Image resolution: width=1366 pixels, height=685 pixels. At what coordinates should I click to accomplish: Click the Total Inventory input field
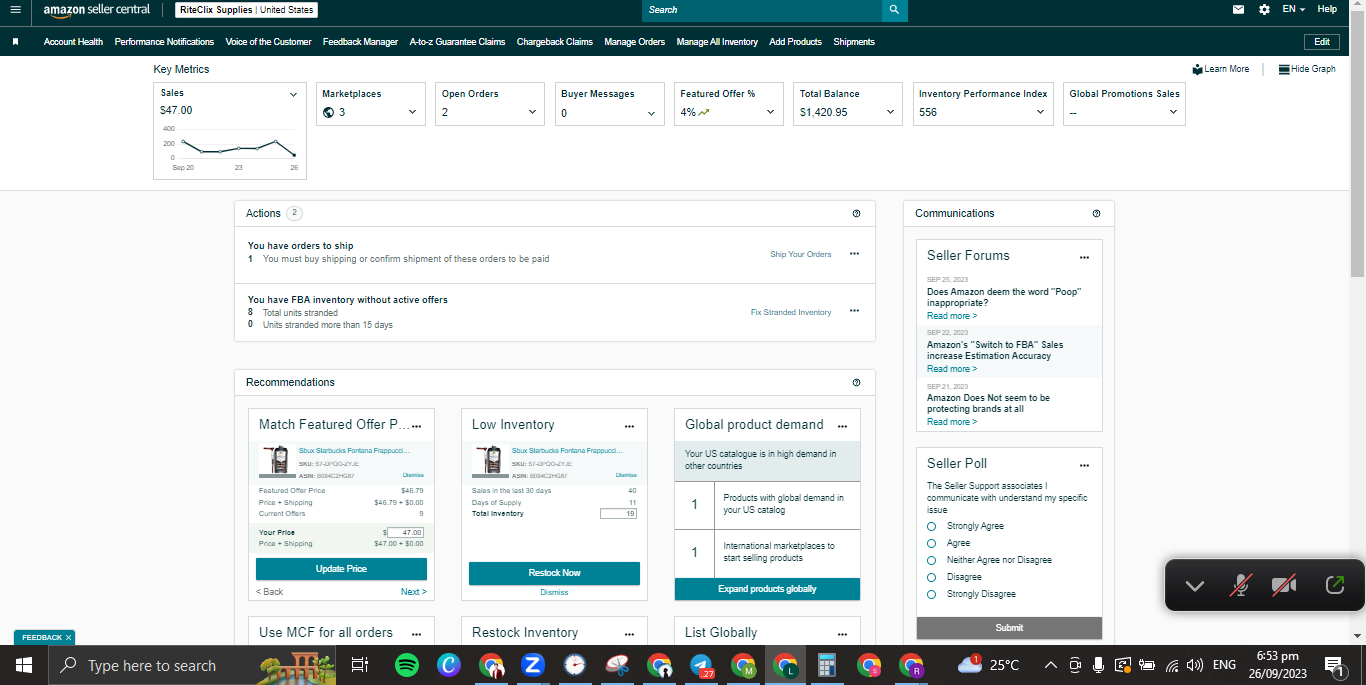[618, 514]
